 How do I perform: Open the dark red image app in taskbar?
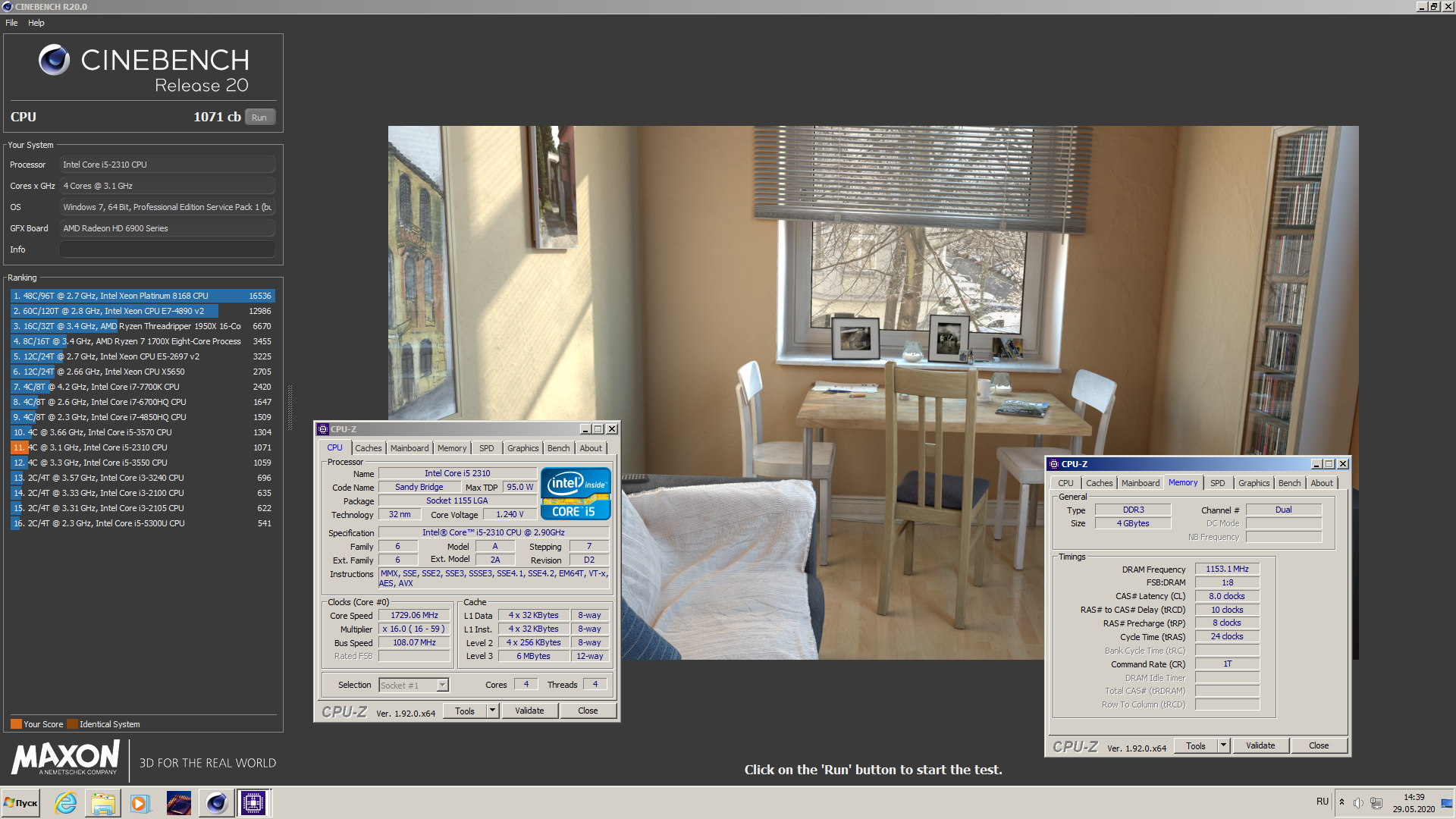[x=179, y=803]
